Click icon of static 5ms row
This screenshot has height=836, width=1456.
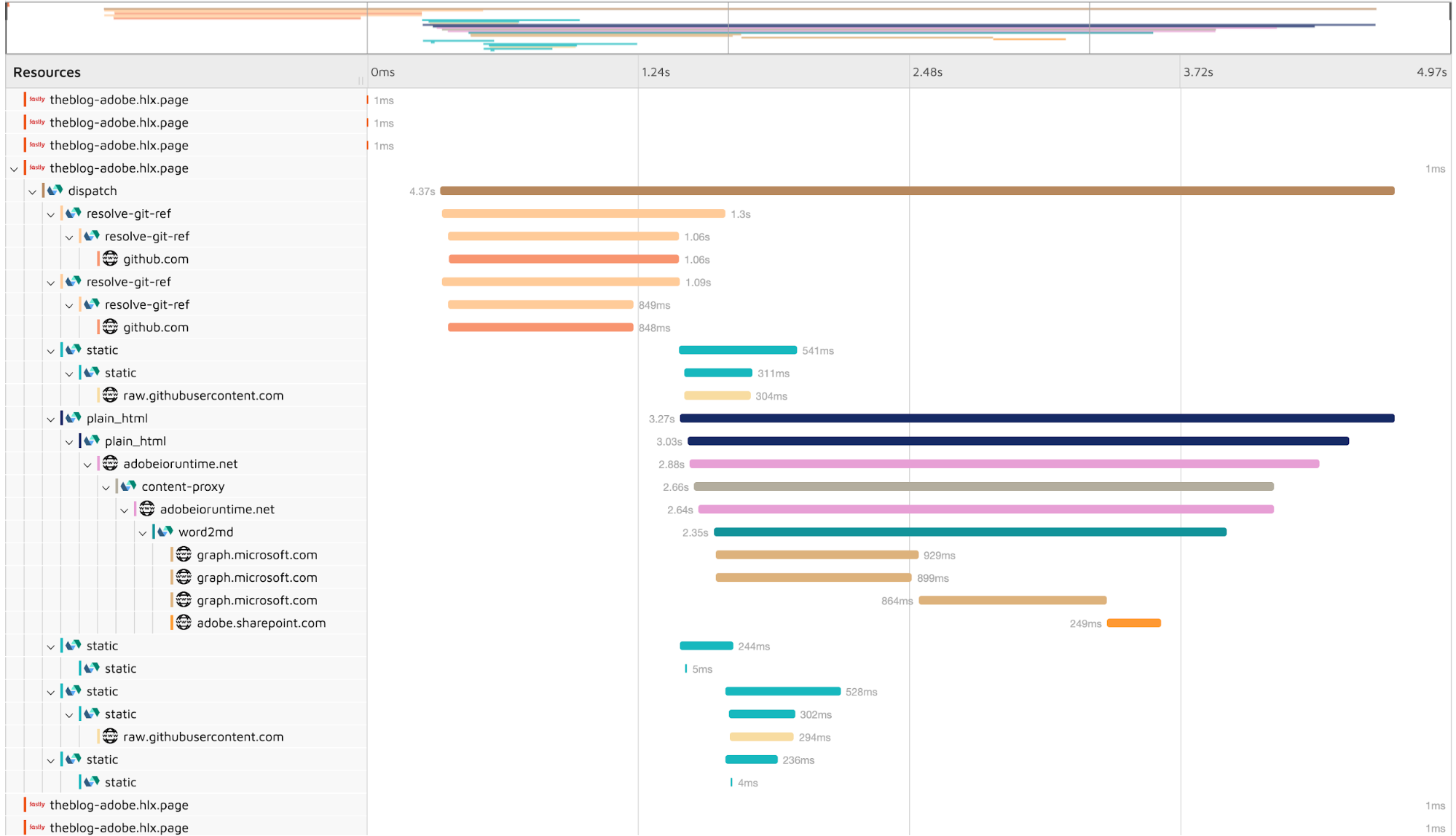pos(92,668)
